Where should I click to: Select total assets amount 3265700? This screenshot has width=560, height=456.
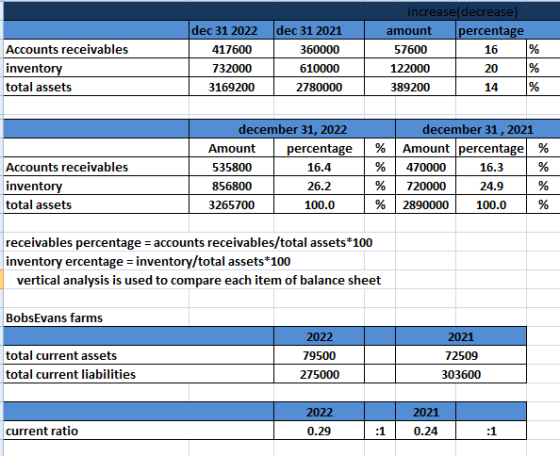coord(231,205)
